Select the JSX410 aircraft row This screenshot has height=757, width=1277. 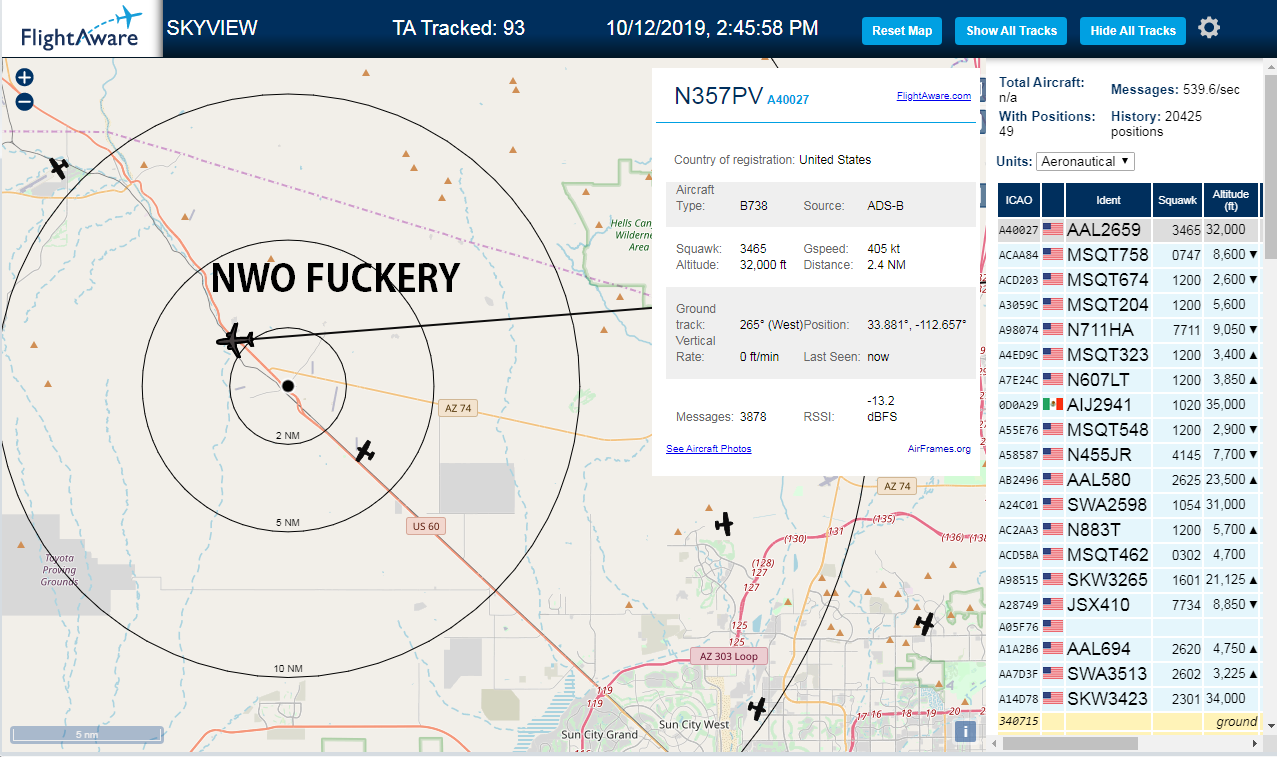pyautogui.click(x=1128, y=605)
